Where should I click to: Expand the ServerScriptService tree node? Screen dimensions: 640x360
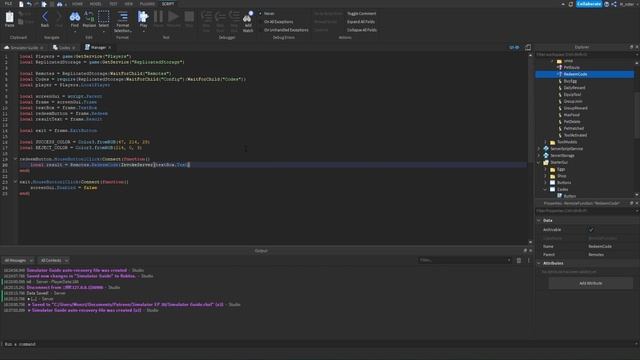click(539, 149)
